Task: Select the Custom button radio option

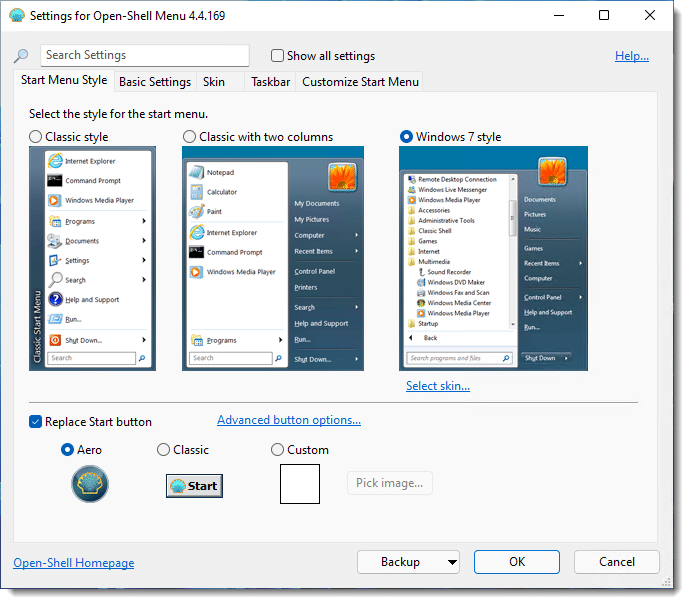Action: (x=277, y=449)
